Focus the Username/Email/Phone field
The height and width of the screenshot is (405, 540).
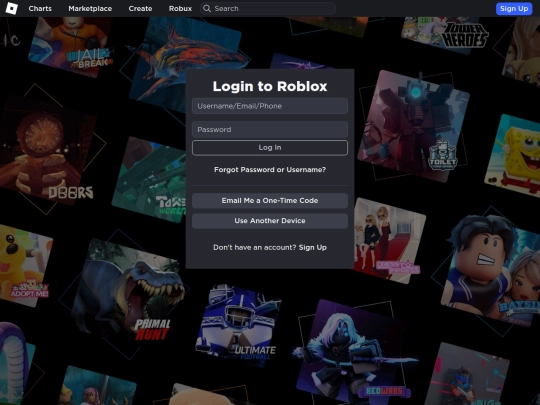click(270, 106)
